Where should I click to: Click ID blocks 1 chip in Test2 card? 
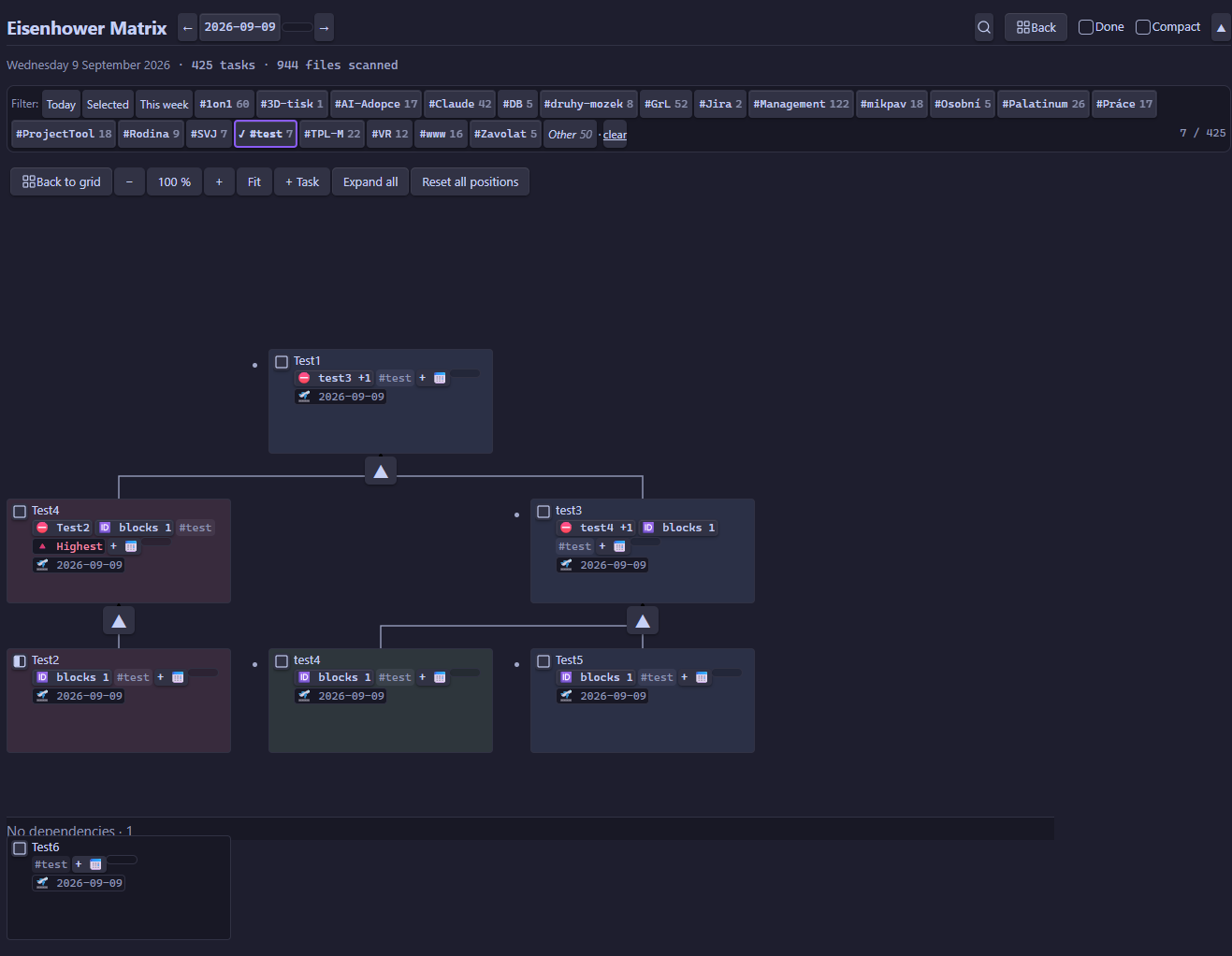point(73,677)
